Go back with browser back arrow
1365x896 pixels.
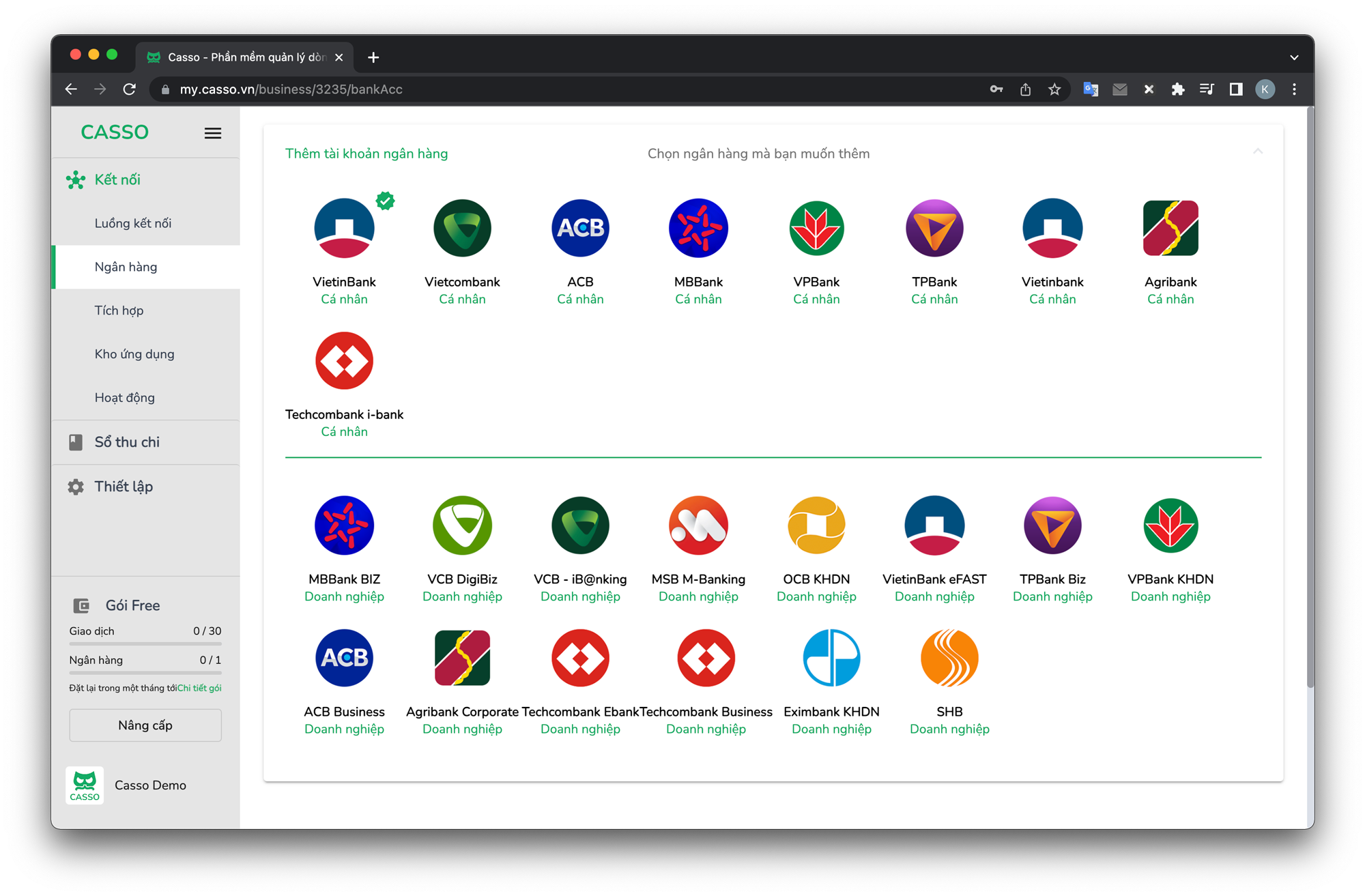pos(71,89)
